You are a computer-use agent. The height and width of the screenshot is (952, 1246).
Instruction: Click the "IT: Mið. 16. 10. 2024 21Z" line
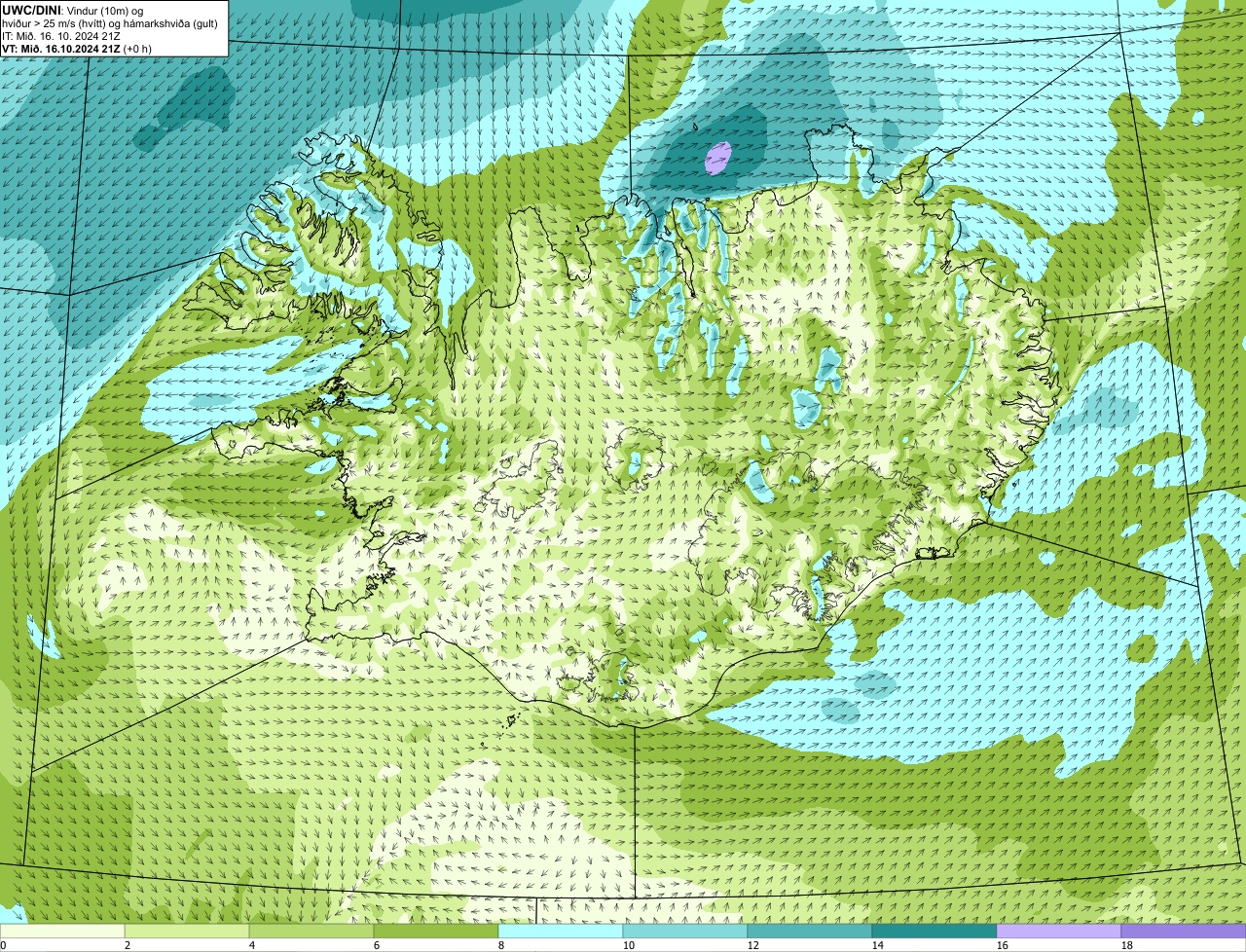[x=61, y=35]
